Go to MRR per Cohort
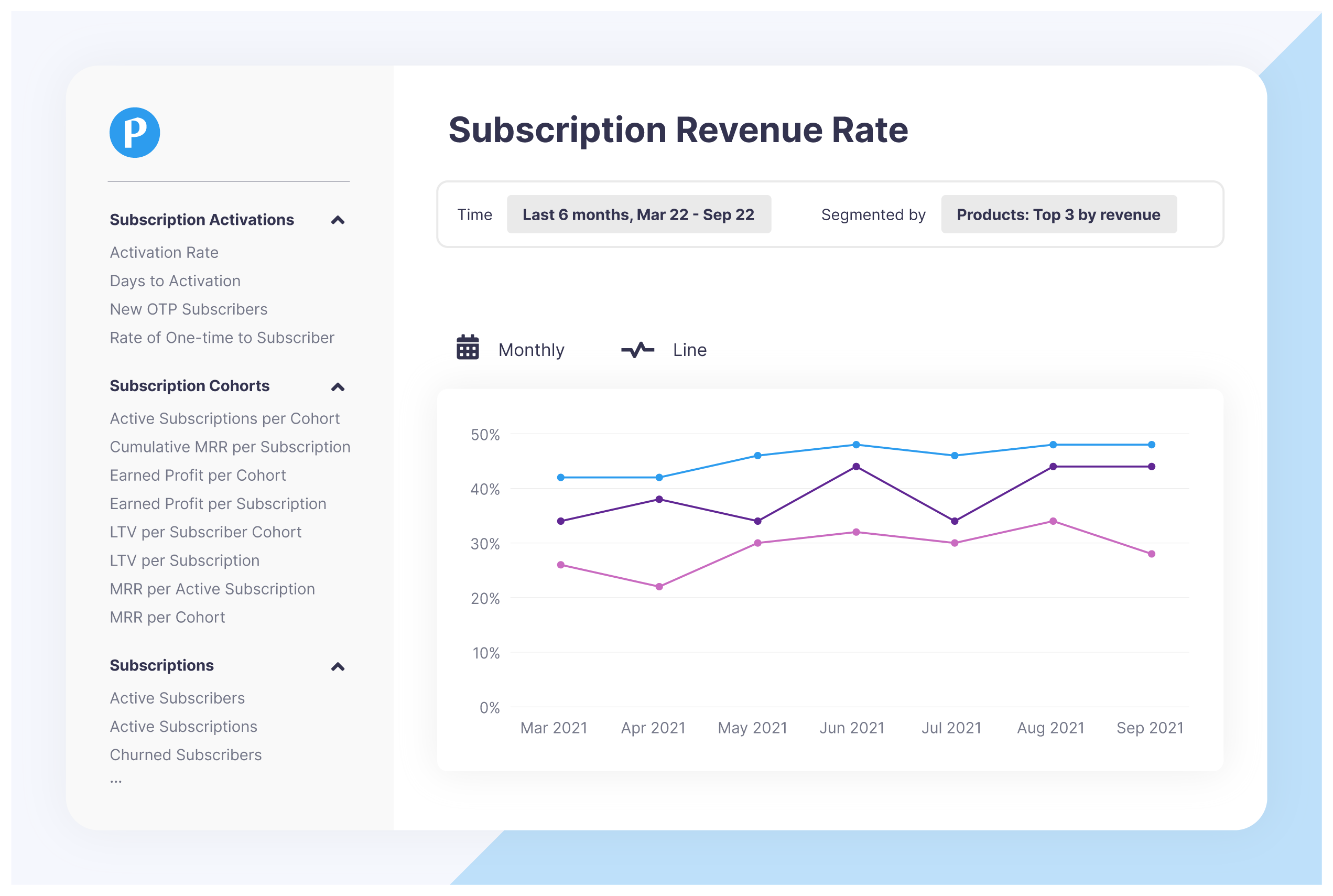The height and width of the screenshot is (896, 1333). click(167, 617)
